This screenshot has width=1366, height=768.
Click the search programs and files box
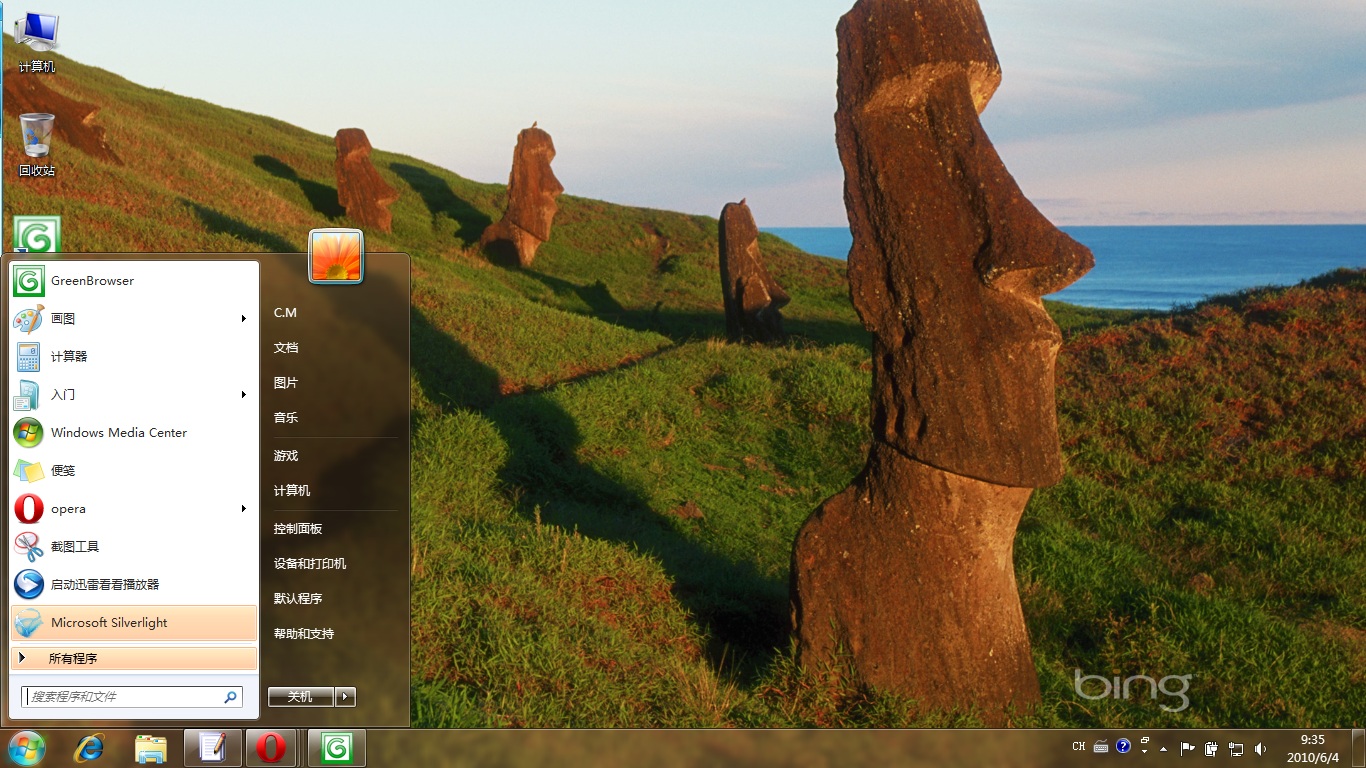point(125,697)
